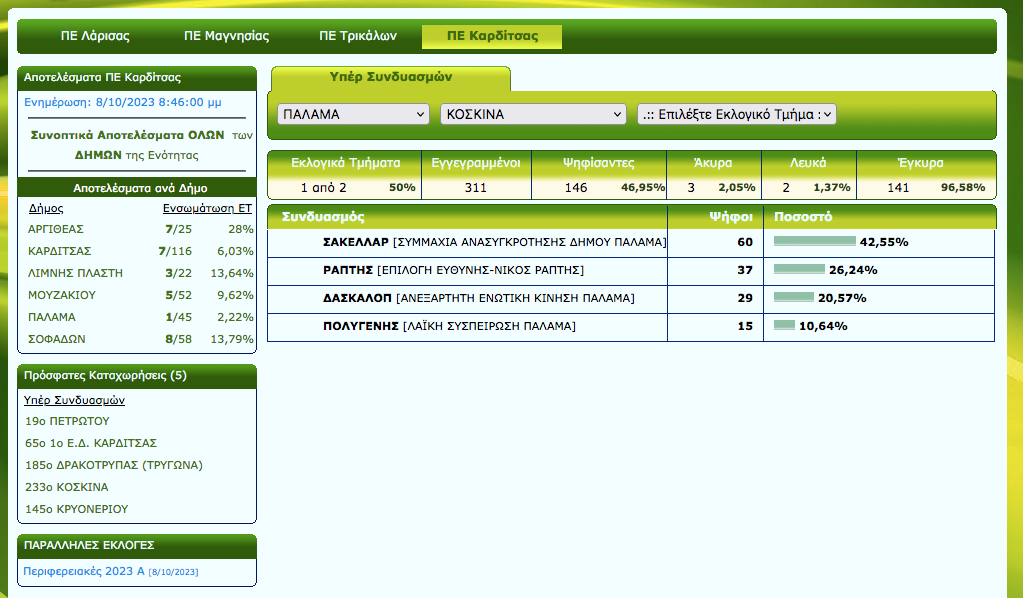Select the ΠΕ Τρικάλων tab
This screenshot has height=598, width=1023.
click(x=358, y=36)
